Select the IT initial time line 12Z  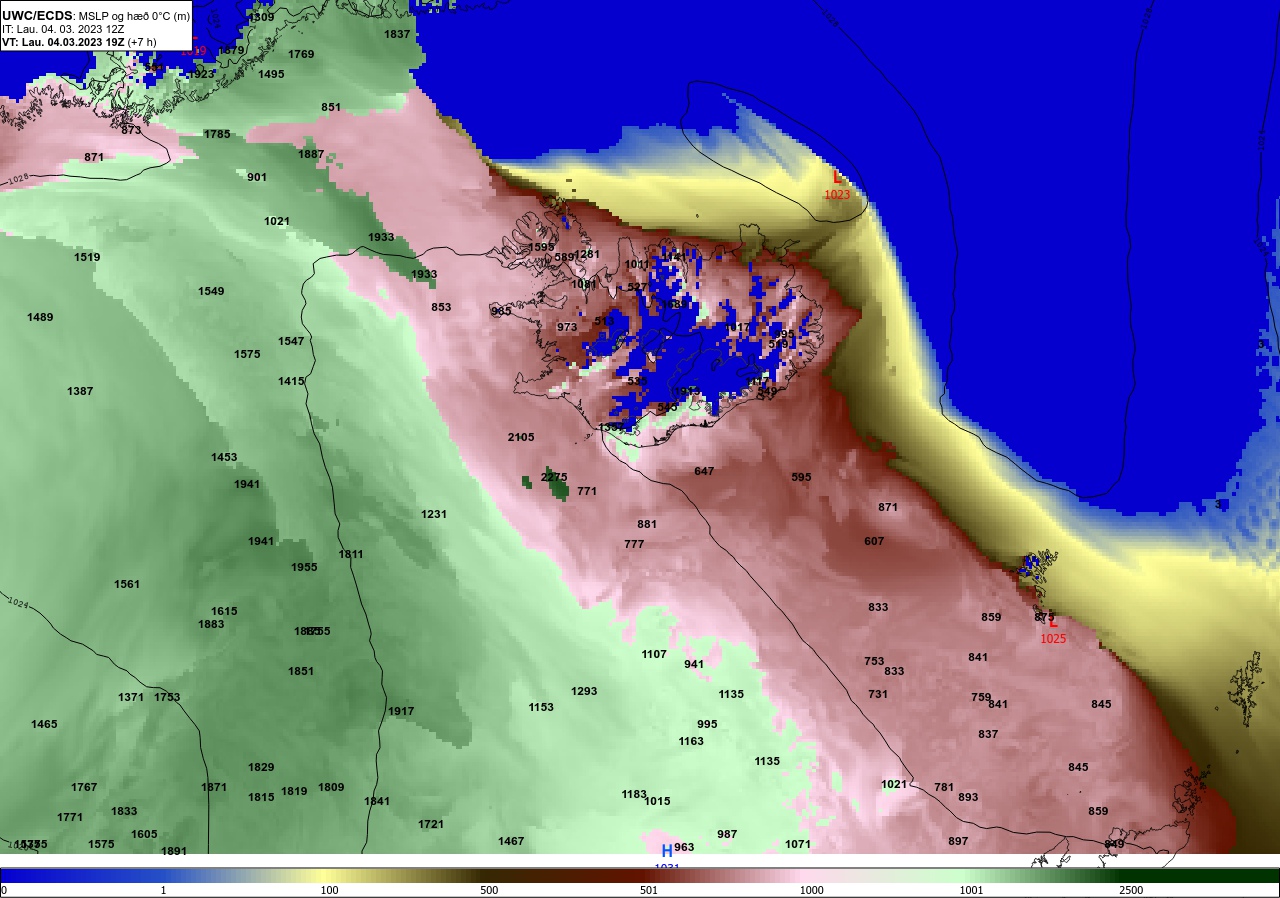pyautogui.click(x=63, y=29)
